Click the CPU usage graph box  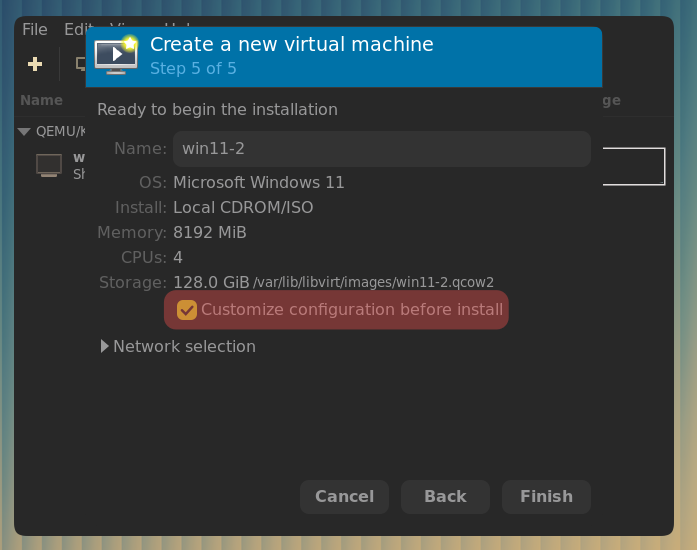click(634, 166)
